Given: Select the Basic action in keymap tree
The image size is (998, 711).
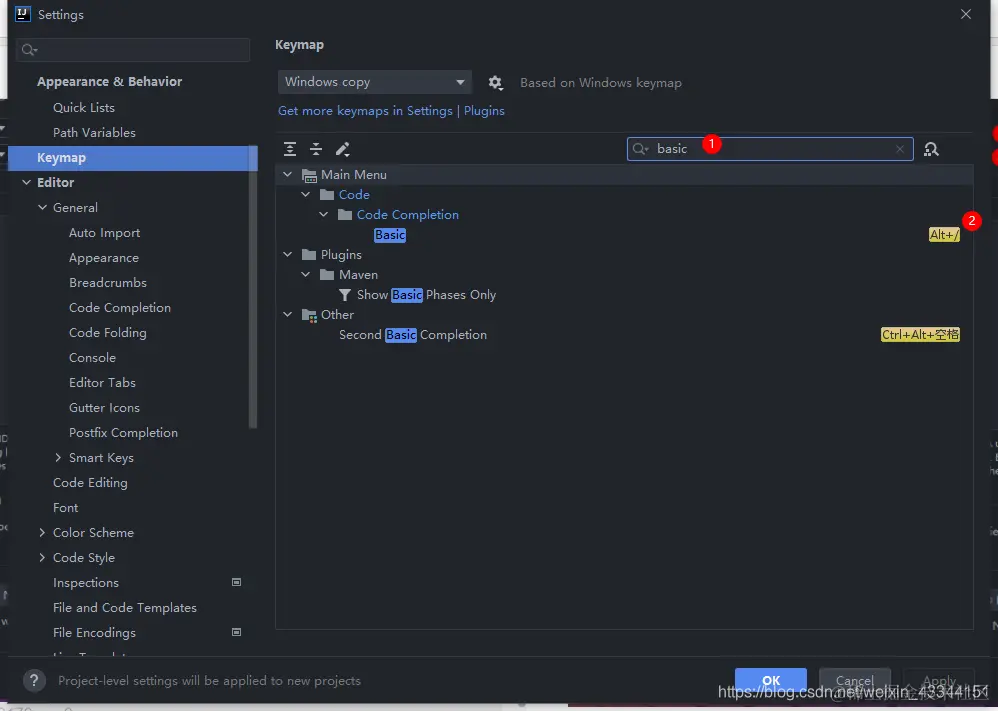Looking at the screenshot, I should (x=390, y=235).
